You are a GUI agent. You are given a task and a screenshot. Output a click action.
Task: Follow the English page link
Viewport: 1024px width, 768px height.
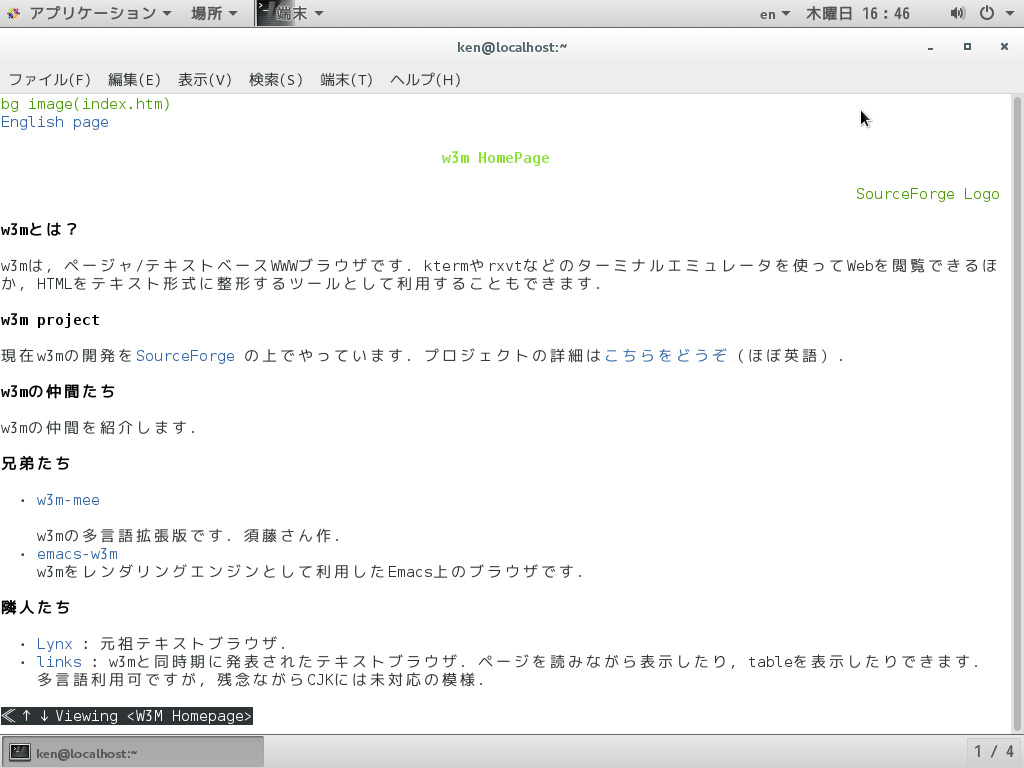55,122
